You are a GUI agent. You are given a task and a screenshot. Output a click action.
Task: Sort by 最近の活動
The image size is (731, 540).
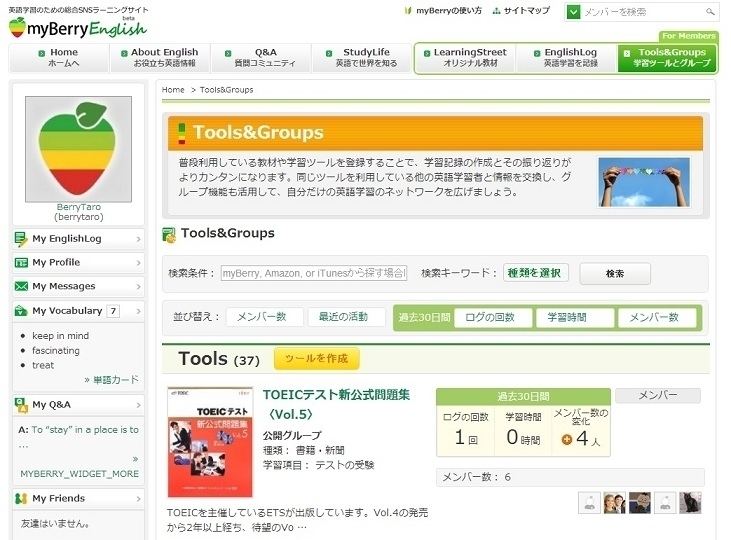(x=346, y=317)
